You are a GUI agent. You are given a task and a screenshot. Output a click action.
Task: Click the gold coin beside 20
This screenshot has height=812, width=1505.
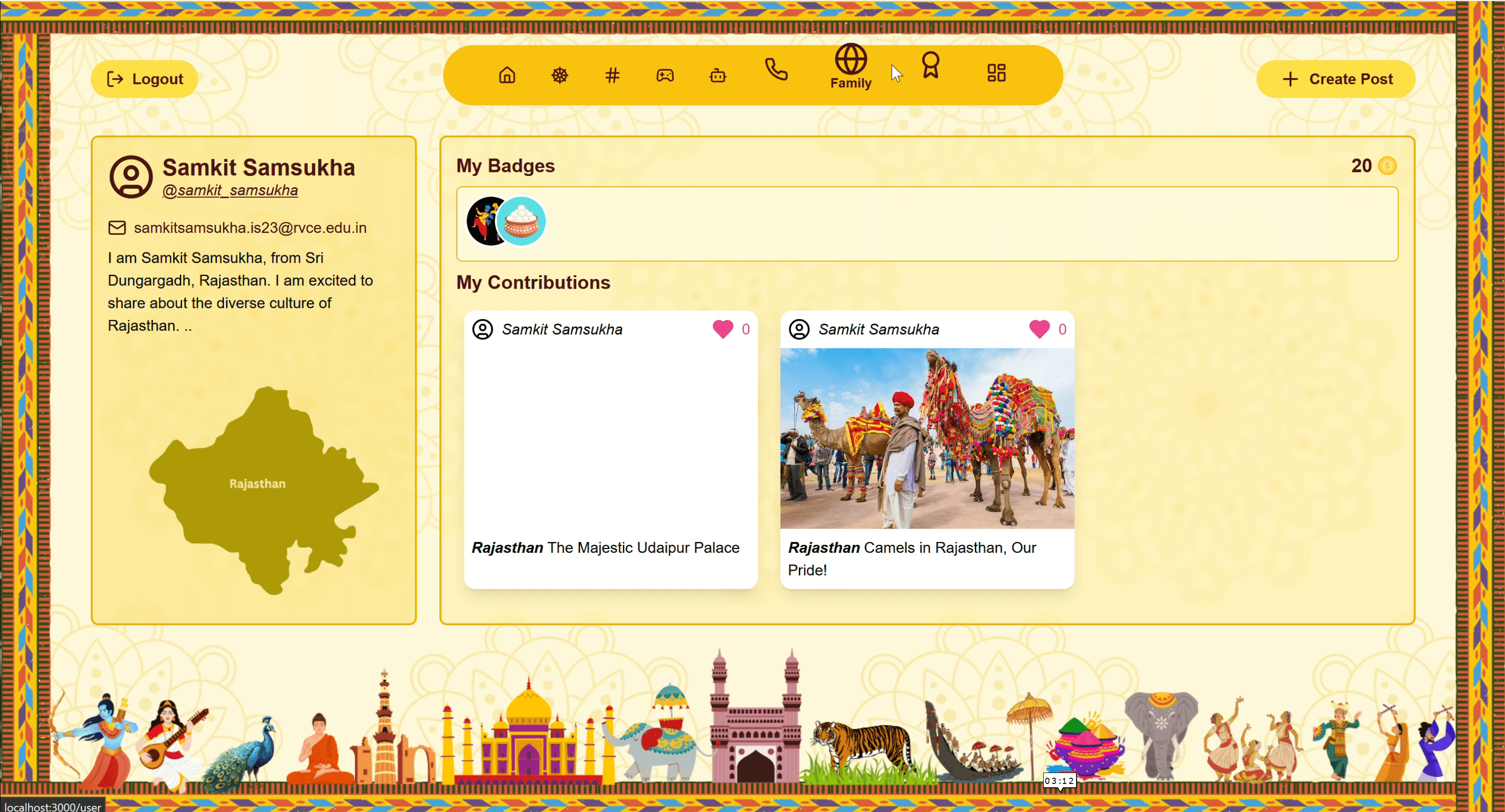pos(1387,166)
